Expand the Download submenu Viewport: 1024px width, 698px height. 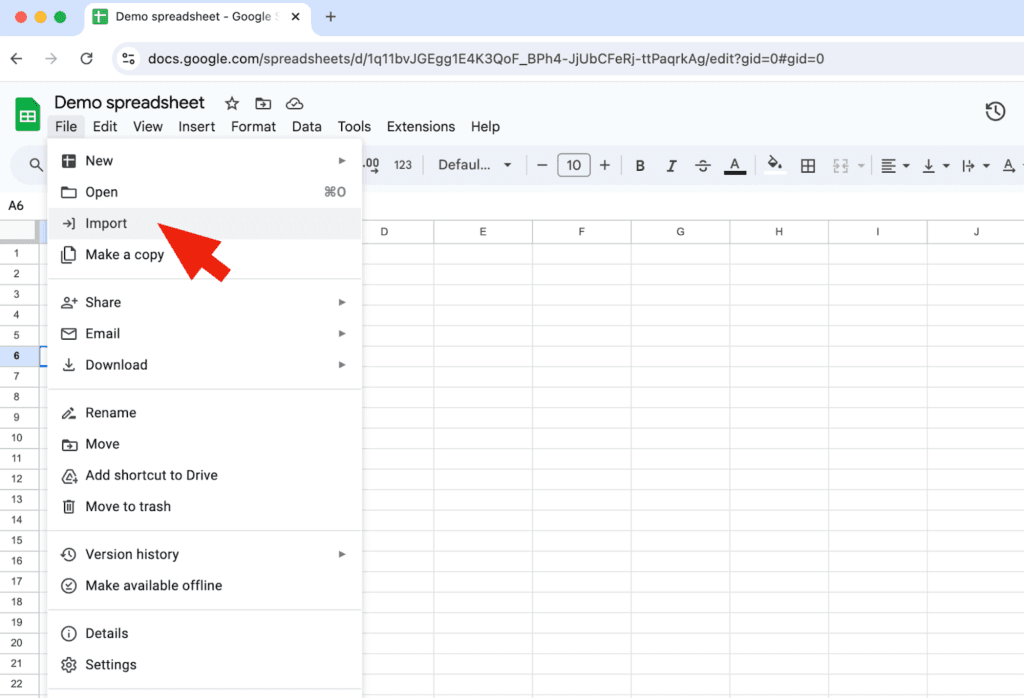(x=115, y=364)
